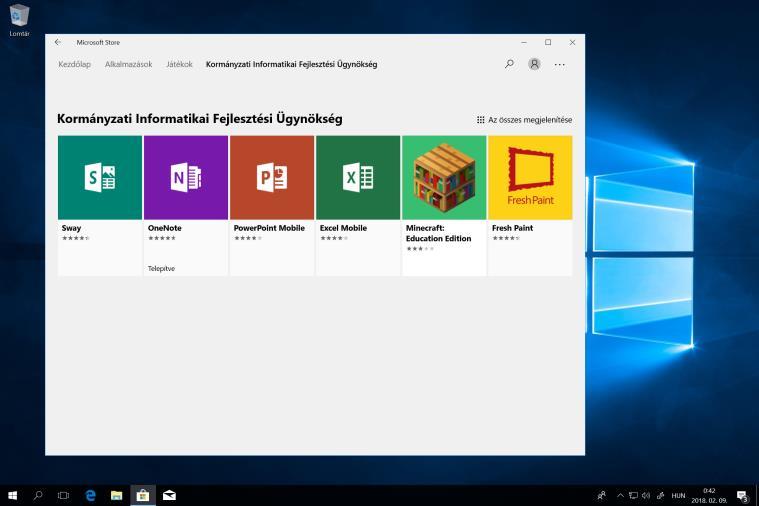Switch to the Alkalmazások tab

128,64
